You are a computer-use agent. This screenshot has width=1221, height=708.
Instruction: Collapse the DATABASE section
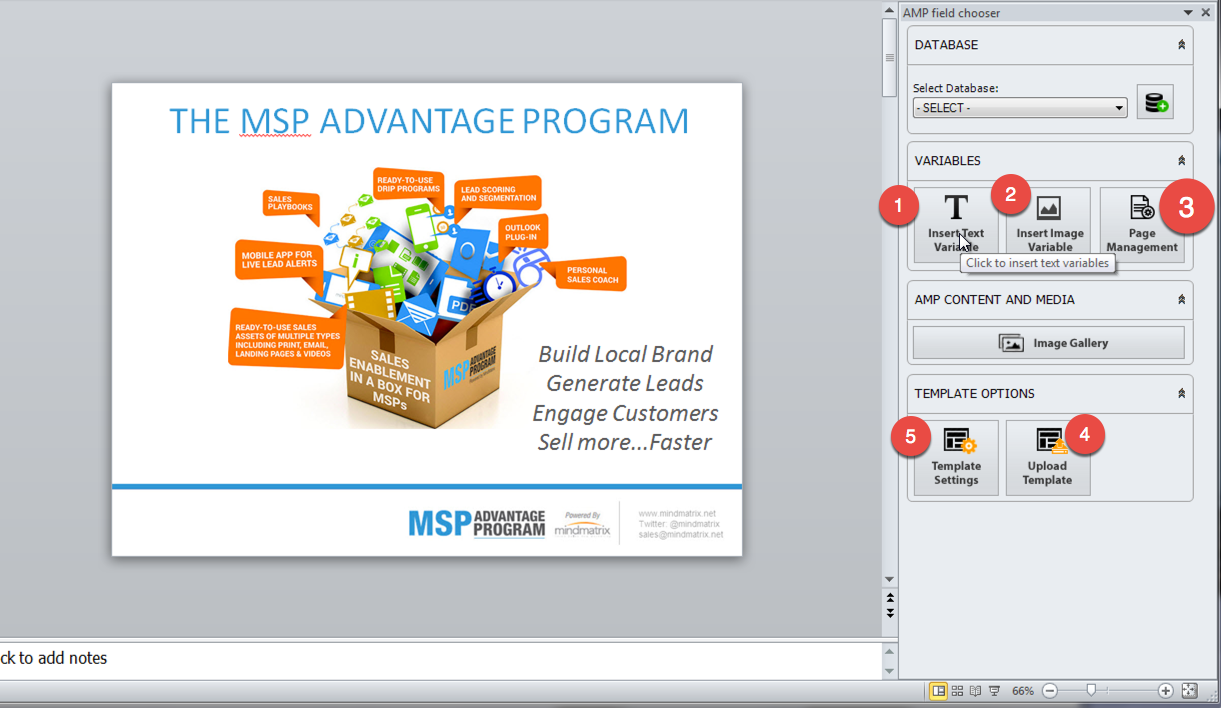1181,45
